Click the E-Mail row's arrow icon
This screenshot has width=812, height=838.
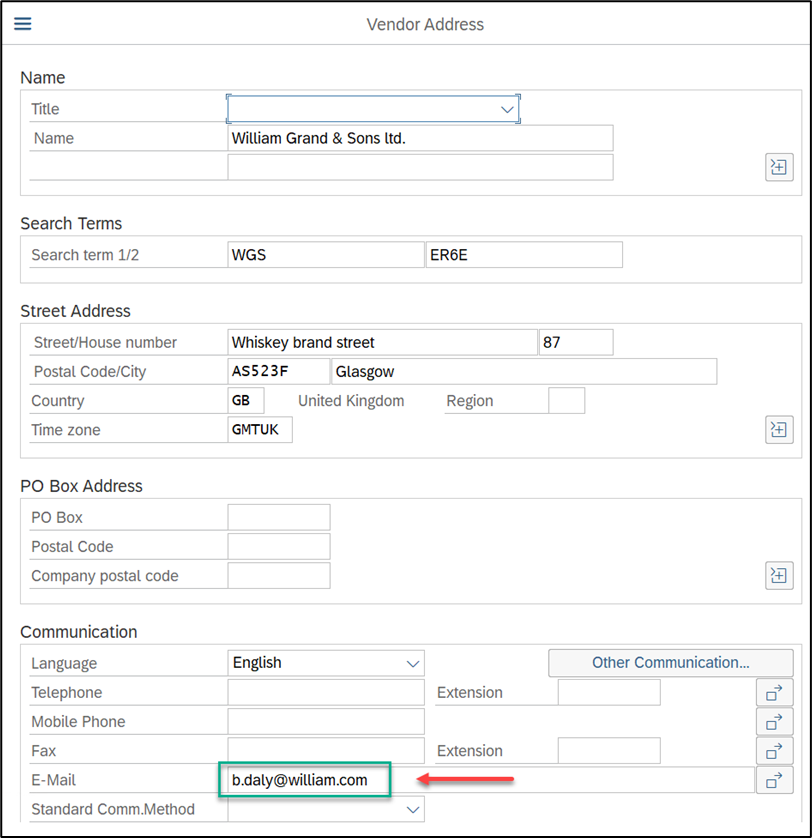(x=773, y=780)
